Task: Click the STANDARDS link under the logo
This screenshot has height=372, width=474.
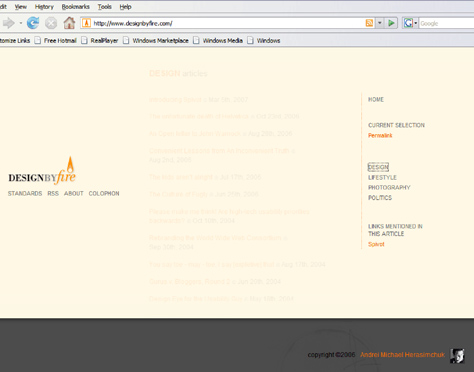Action: point(25,193)
